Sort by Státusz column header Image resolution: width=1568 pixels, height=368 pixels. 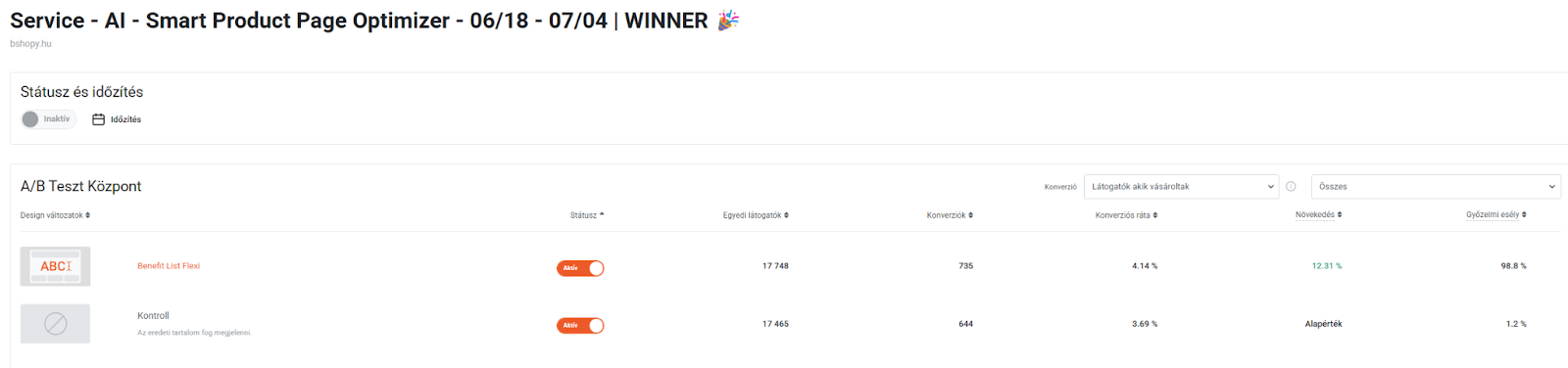(x=587, y=215)
